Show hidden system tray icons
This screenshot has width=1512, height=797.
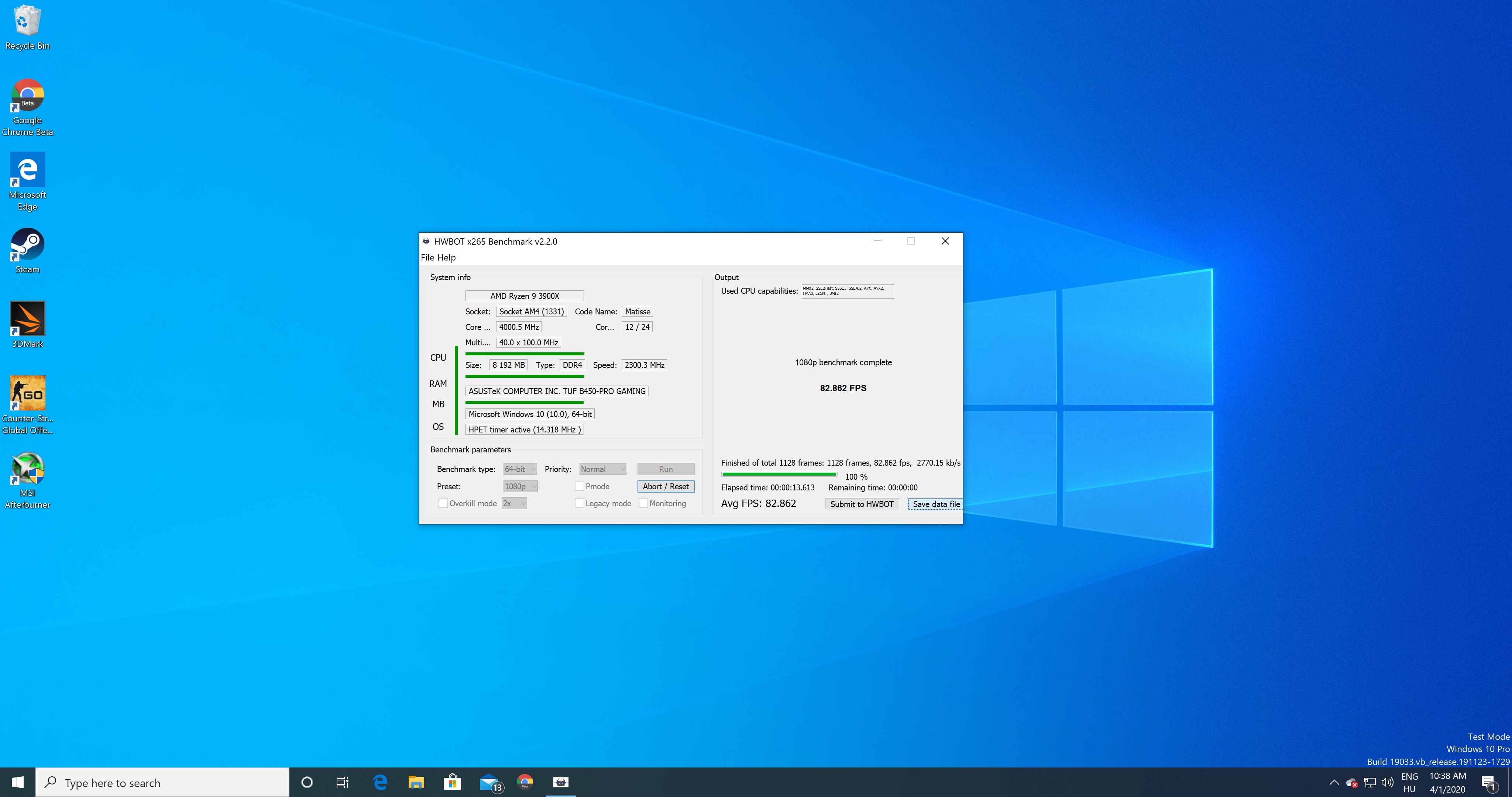click(x=1334, y=782)
